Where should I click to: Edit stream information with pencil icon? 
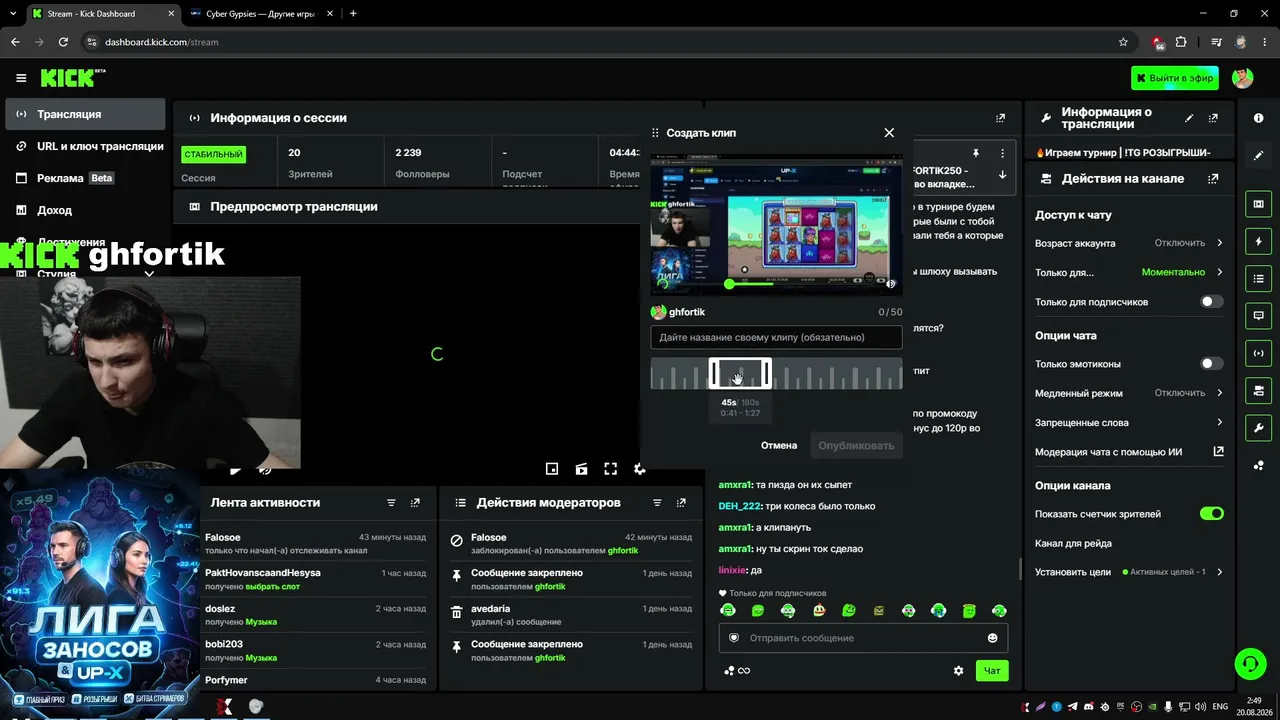[x=1189, y=118]
